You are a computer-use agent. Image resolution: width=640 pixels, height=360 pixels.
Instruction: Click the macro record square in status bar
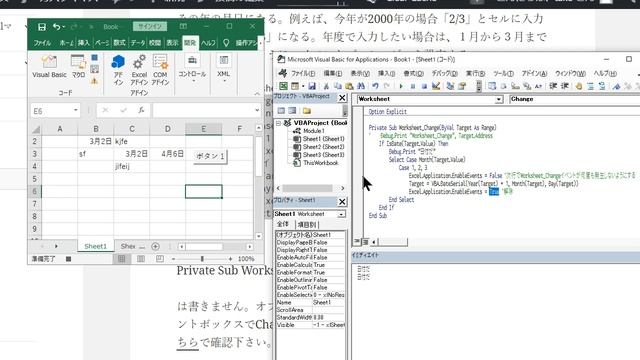click(69, 259)
